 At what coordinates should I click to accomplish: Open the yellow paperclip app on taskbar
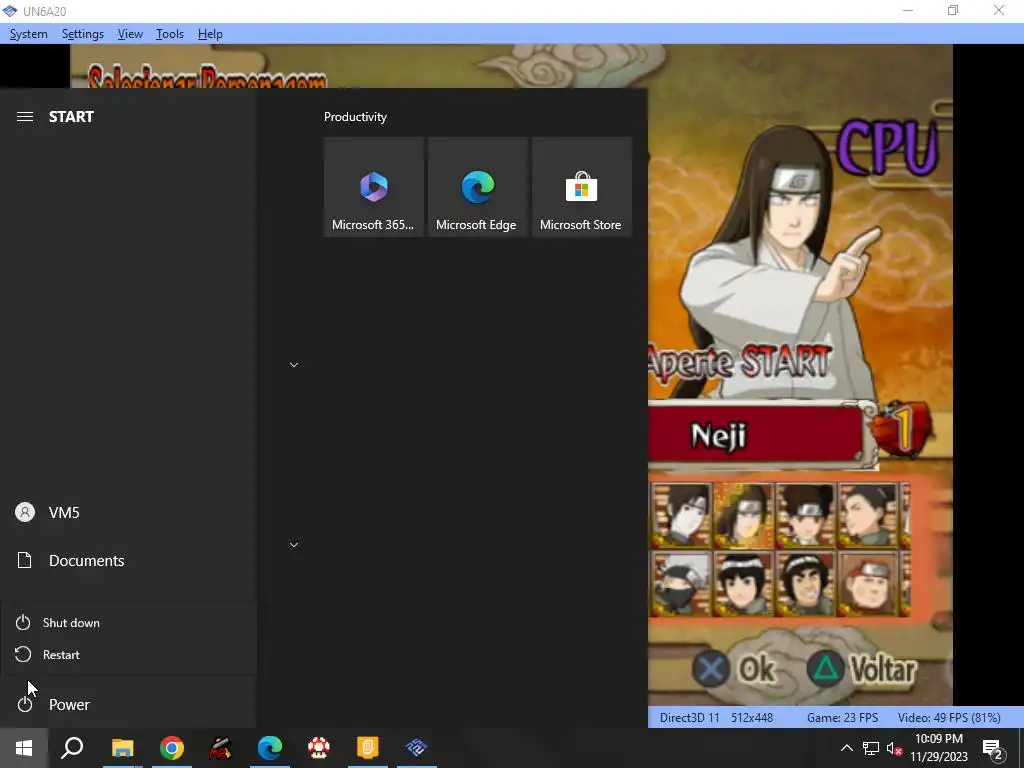coord(368,748)
